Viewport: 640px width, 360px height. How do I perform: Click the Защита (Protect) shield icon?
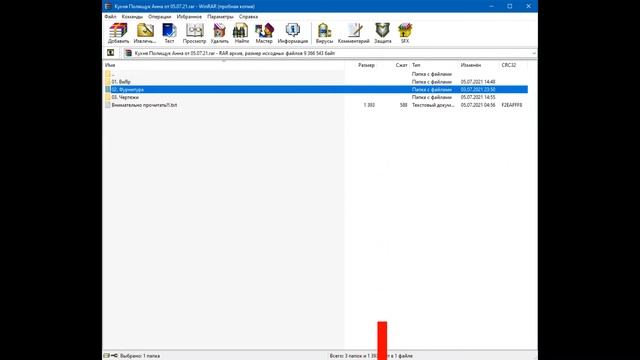tap(382, 33)
